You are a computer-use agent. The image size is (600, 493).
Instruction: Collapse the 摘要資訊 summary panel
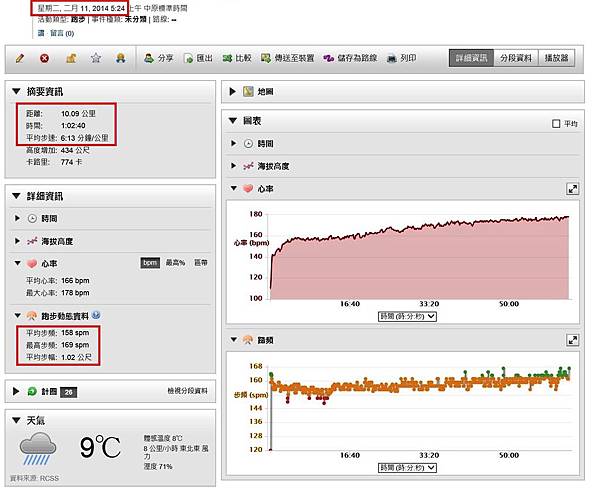(16, 91)
